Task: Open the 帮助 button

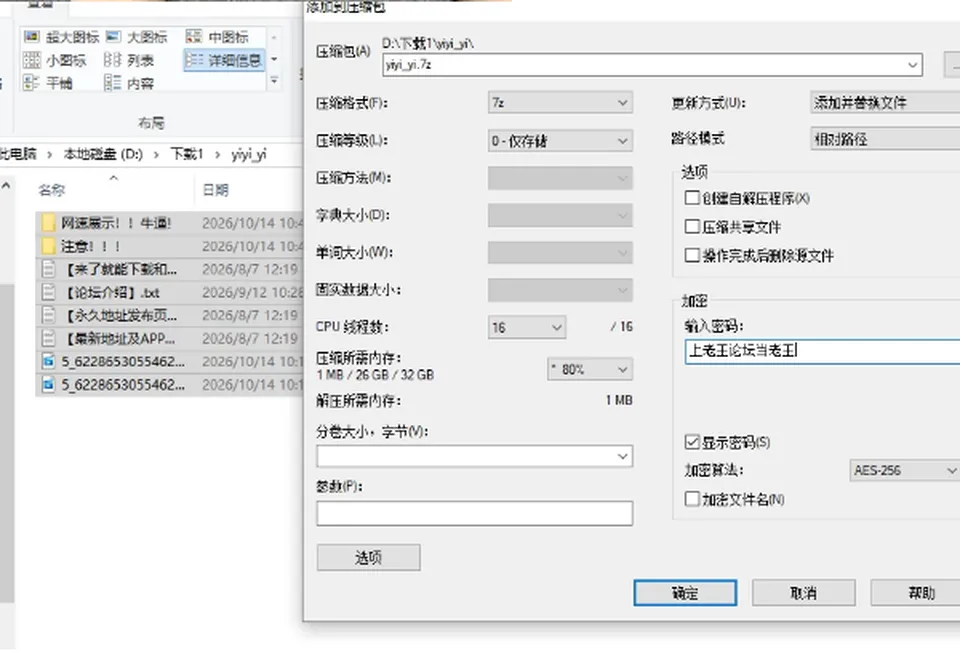Action: coord(916,593)
